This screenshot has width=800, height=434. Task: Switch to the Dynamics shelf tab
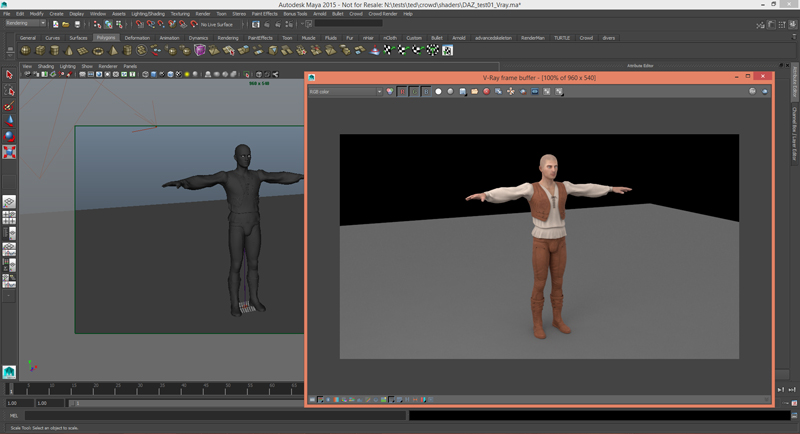pos(198,38)
